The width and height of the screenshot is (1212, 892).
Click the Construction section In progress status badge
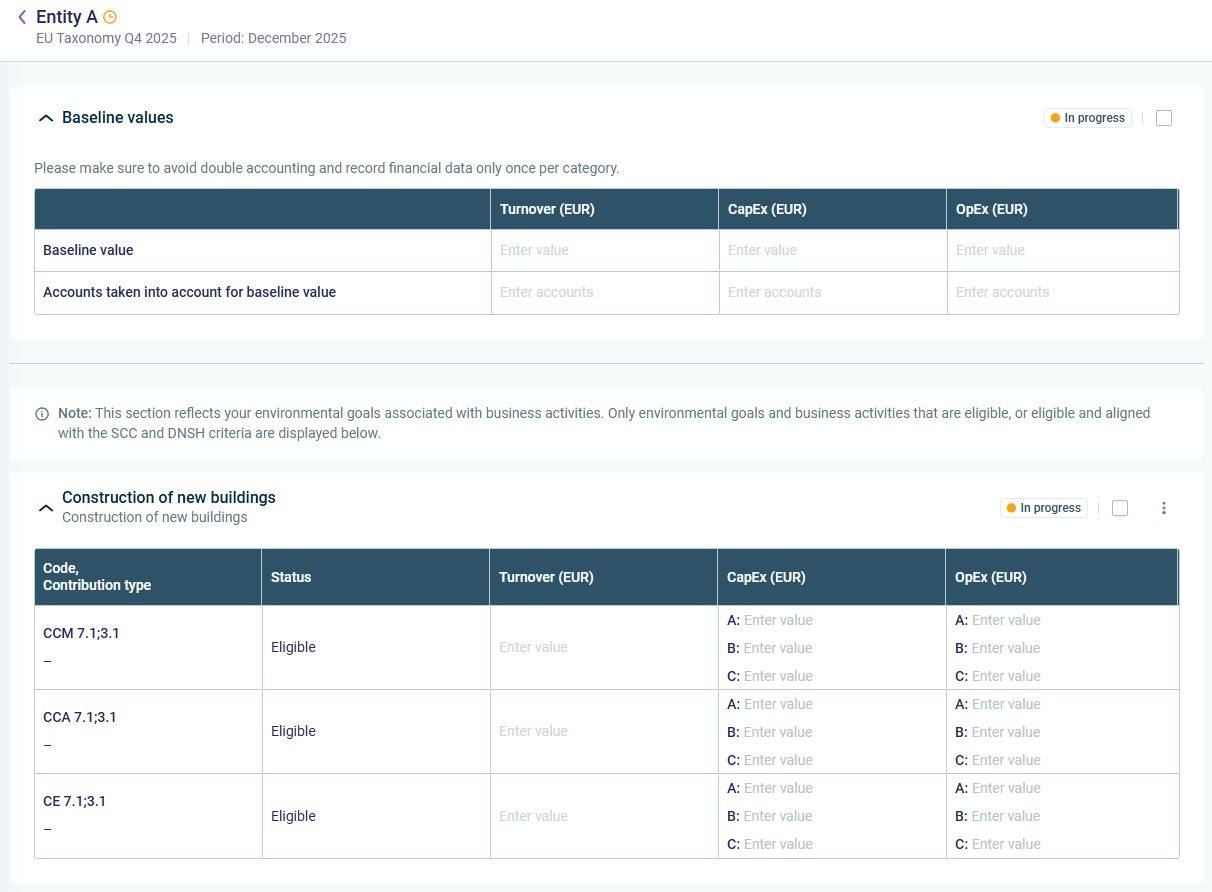(1043, 508)
